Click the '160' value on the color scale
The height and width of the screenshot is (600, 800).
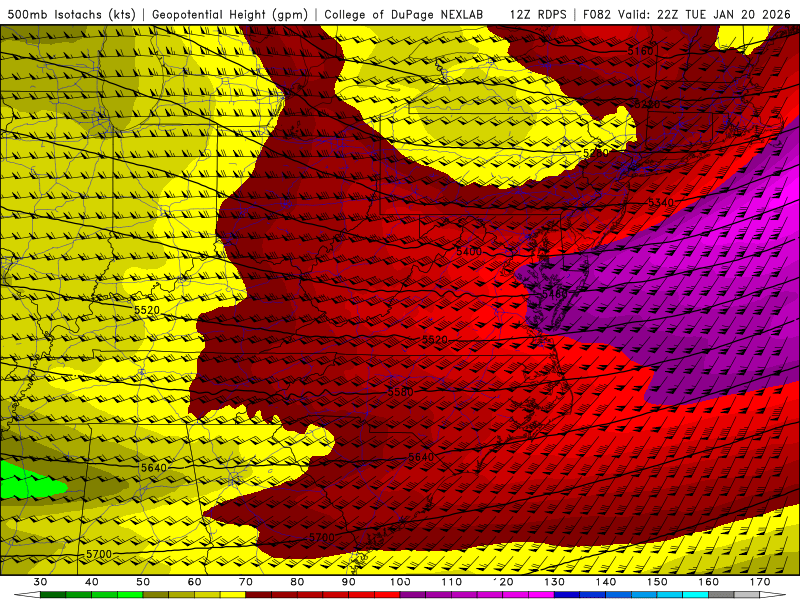(x=709, y=582)
